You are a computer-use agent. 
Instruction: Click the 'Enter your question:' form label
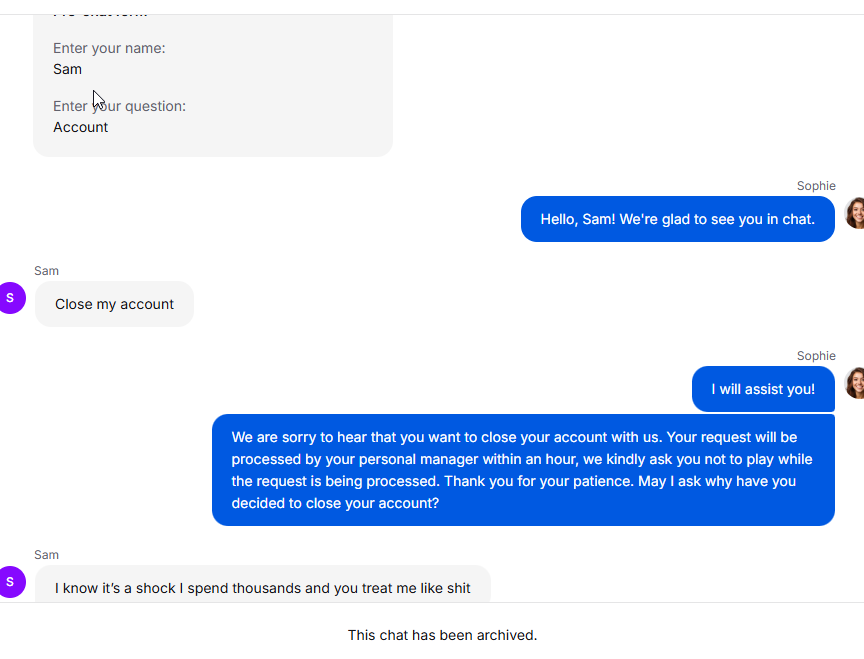pyautogui.click(x=119, y=106)
